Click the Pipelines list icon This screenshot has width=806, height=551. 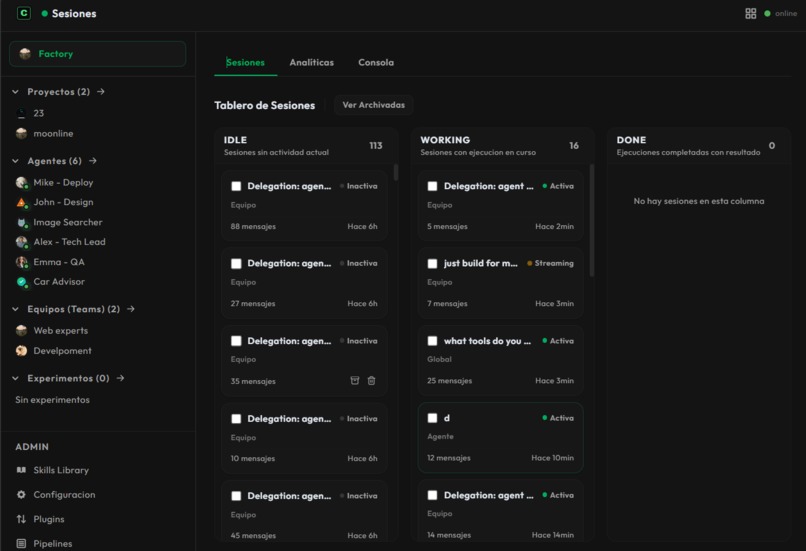pos(21,543)
